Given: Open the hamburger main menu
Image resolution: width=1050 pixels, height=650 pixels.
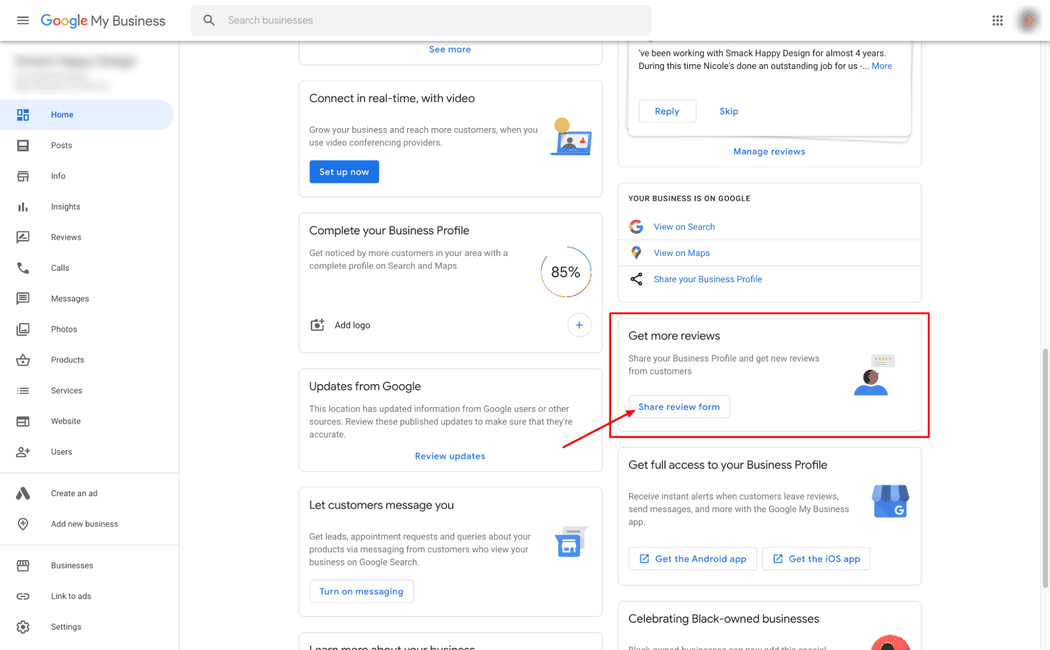Looking at the screenshot, I should pyautogui.click(x=23, y=20).
